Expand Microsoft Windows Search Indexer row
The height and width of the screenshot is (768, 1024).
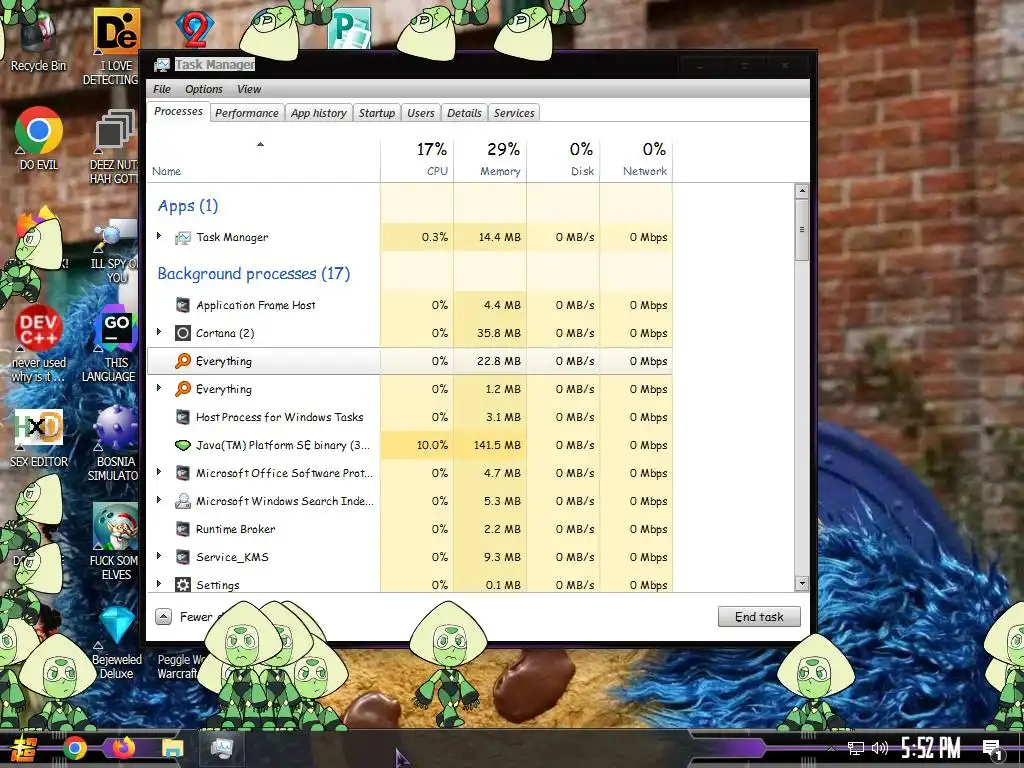coord(159,500)
